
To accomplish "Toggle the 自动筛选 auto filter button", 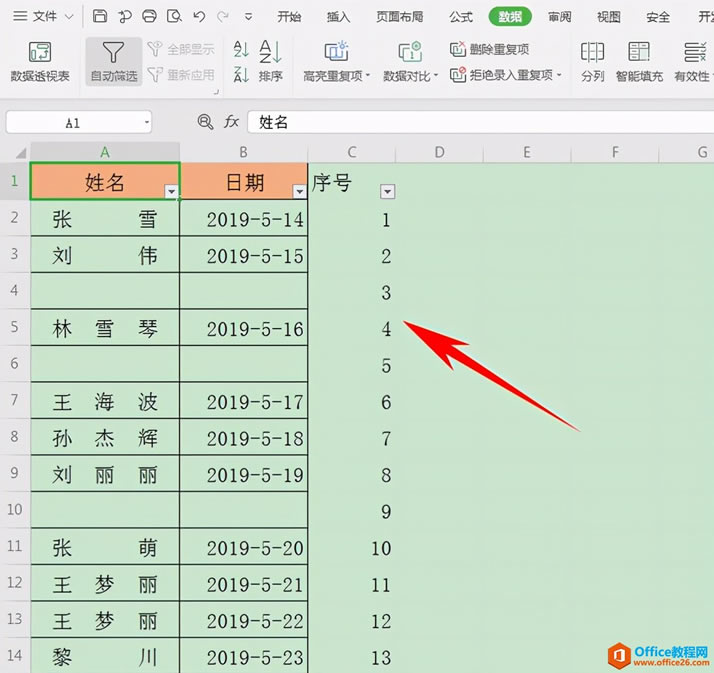I will click(x=113, y=61).
